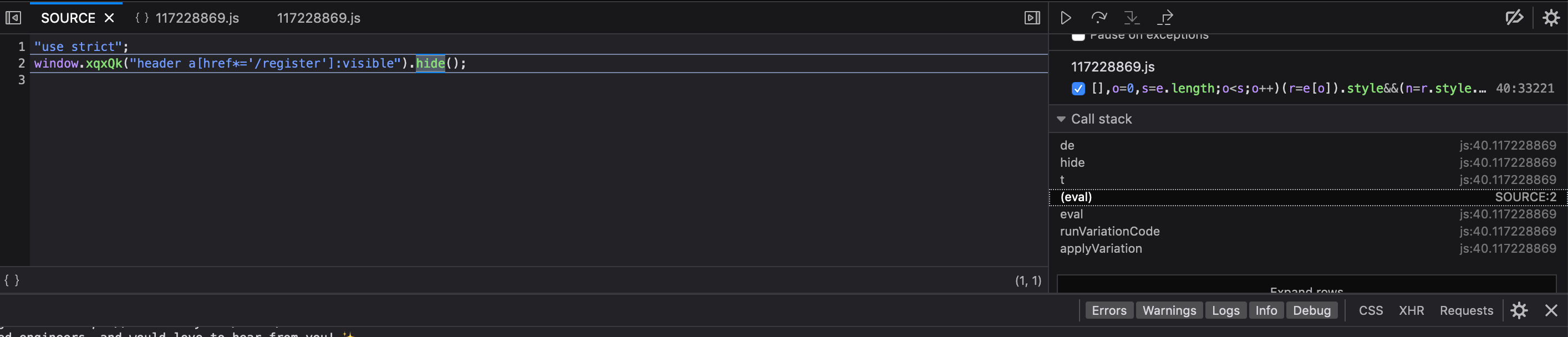Image resolution: width=1568 pixels, height=337 pixels.
Task: Step into the function call
Action: [1132, 18]
